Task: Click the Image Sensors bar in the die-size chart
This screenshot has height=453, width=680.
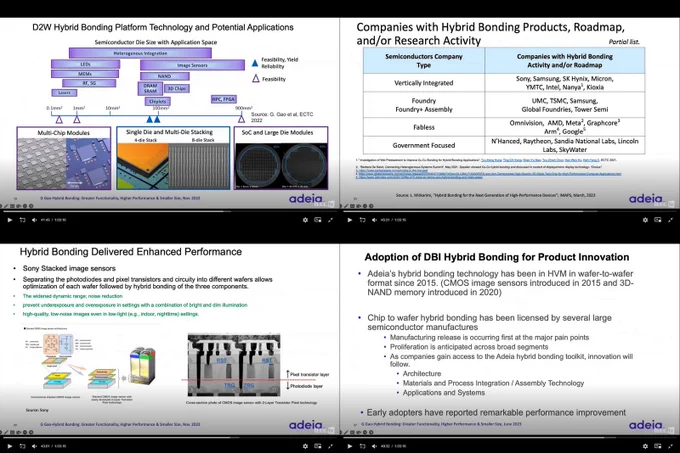Action: (x=192, y=65)
